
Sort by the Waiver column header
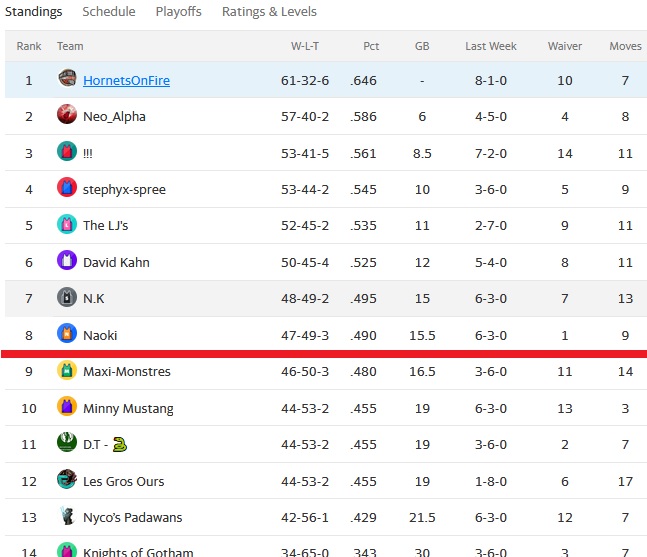point(565,46)
